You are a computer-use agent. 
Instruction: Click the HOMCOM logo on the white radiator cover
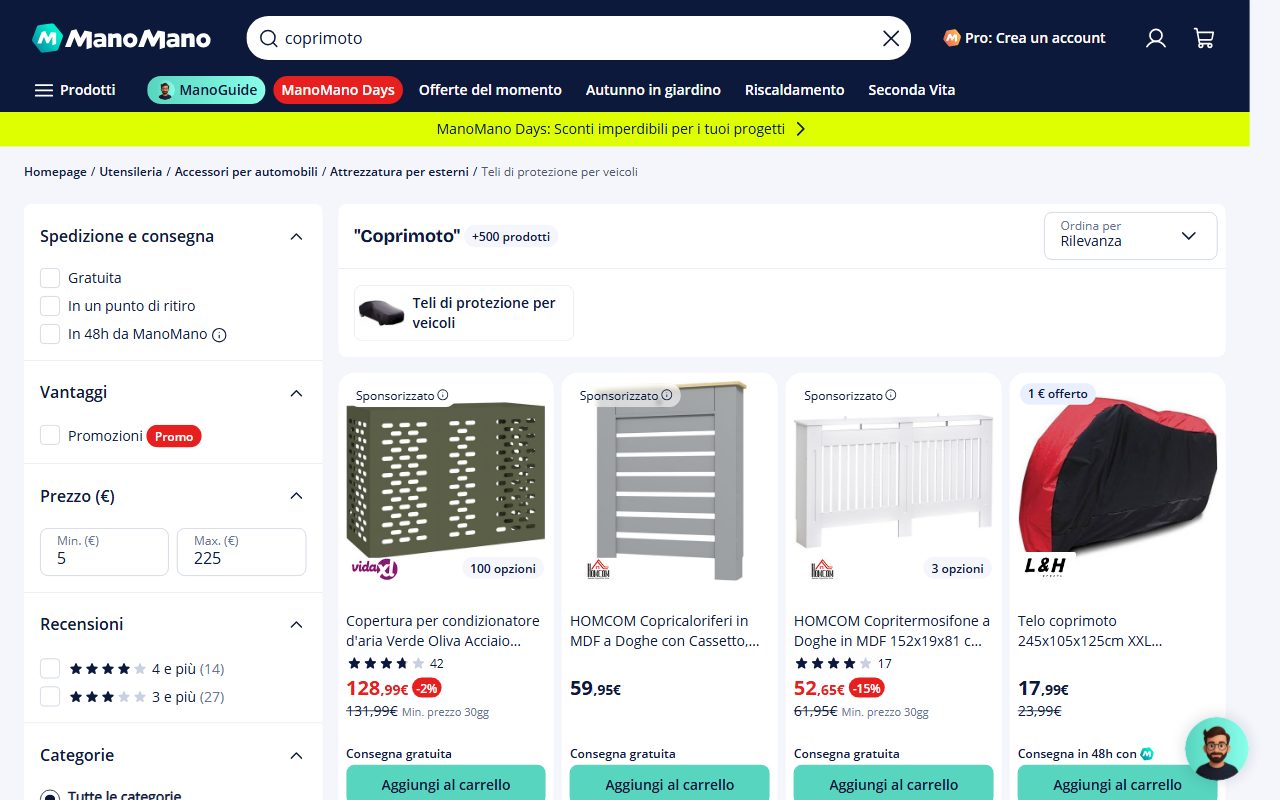click(822, 569)
